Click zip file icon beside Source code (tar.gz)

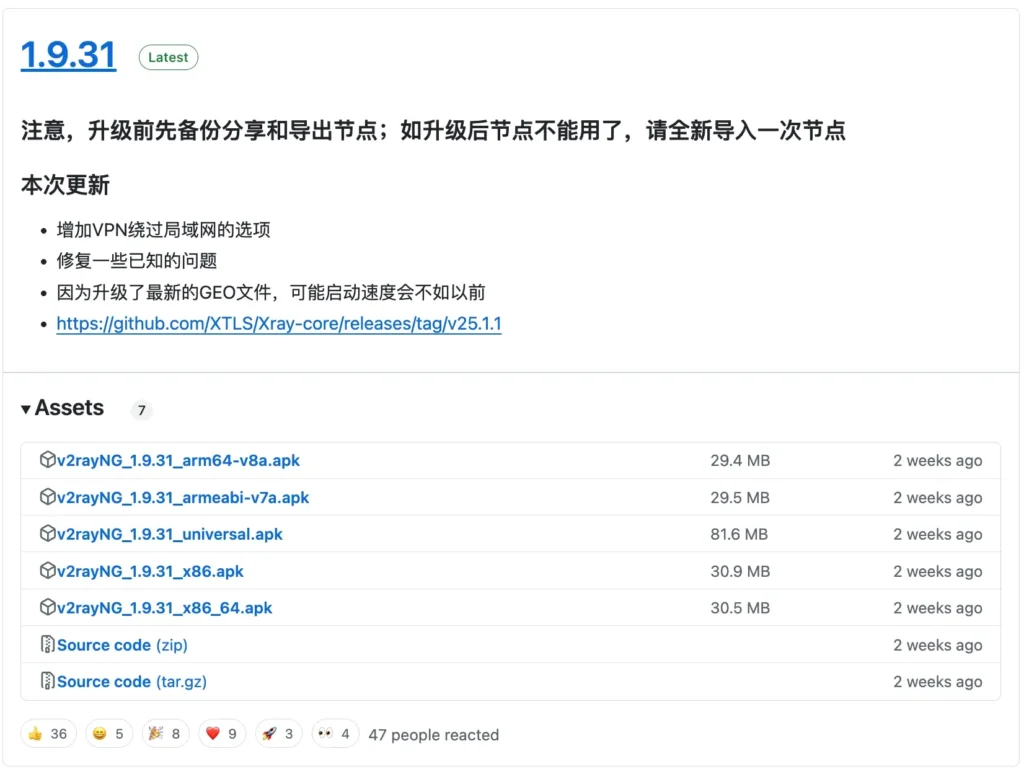click(x=47, y=681)
